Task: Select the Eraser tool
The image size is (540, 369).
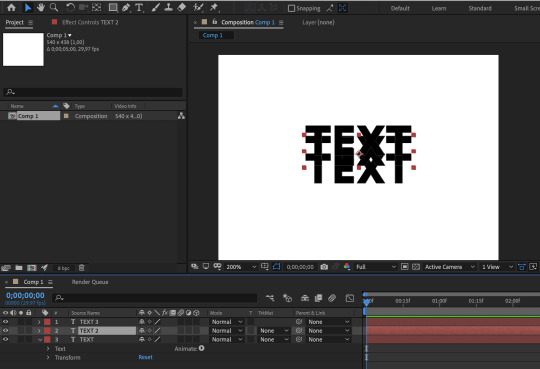Action: [x=181, y=7]
